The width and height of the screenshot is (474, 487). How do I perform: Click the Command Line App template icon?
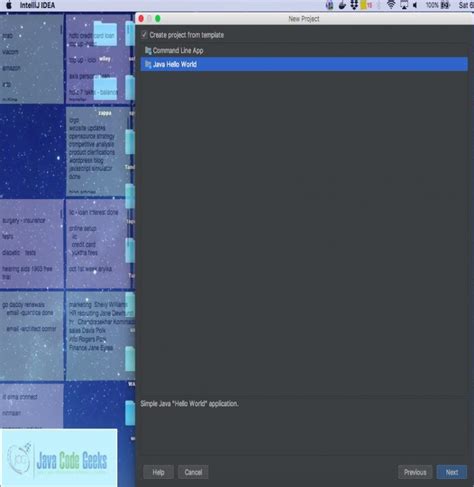point(148,51)
